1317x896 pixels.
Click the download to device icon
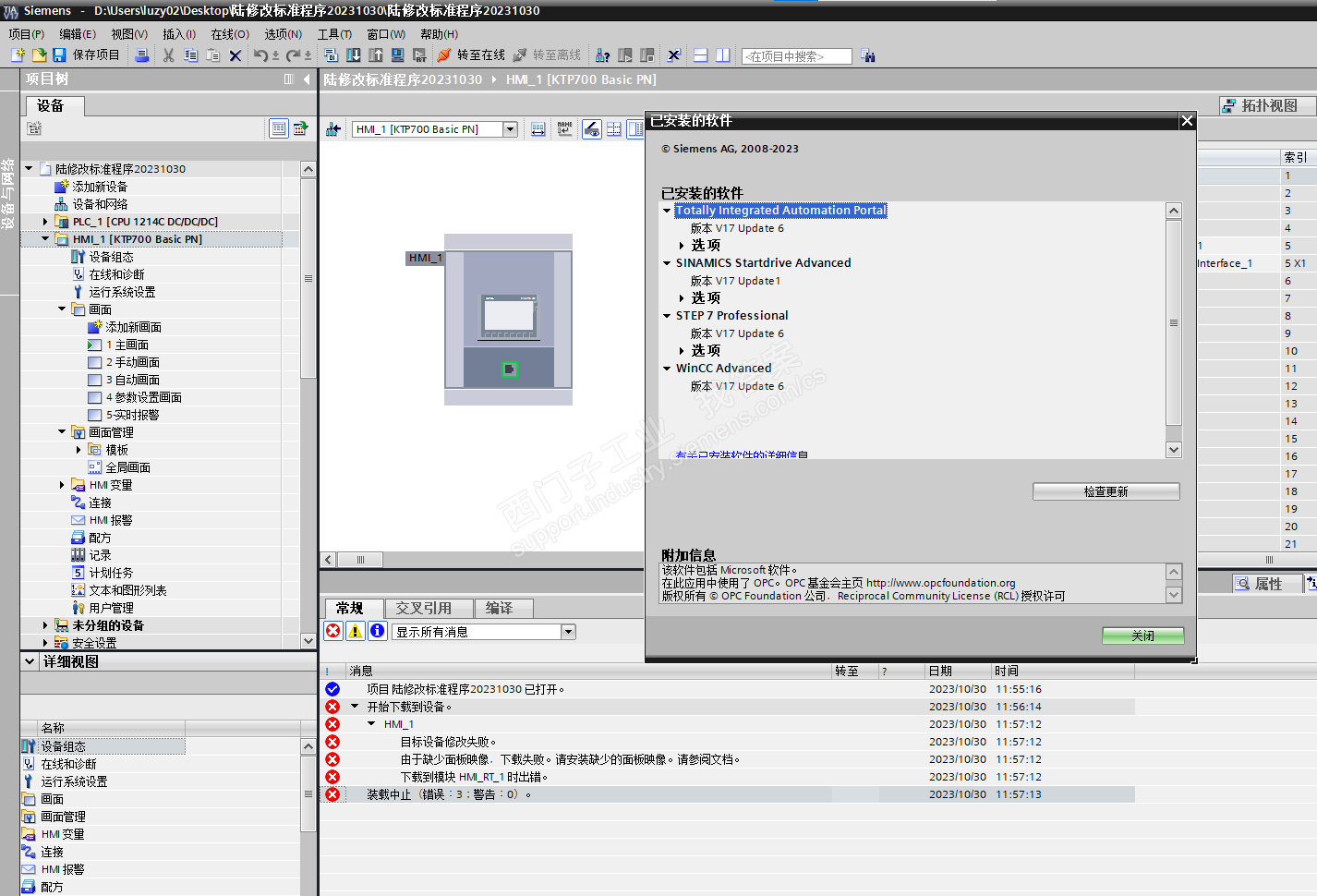coord(353,55)
